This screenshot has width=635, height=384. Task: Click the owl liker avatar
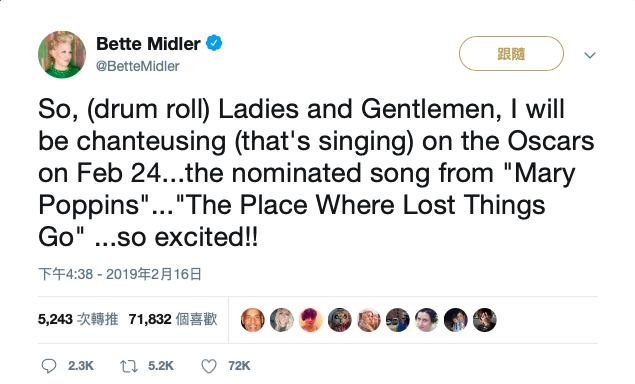point(340,320)
